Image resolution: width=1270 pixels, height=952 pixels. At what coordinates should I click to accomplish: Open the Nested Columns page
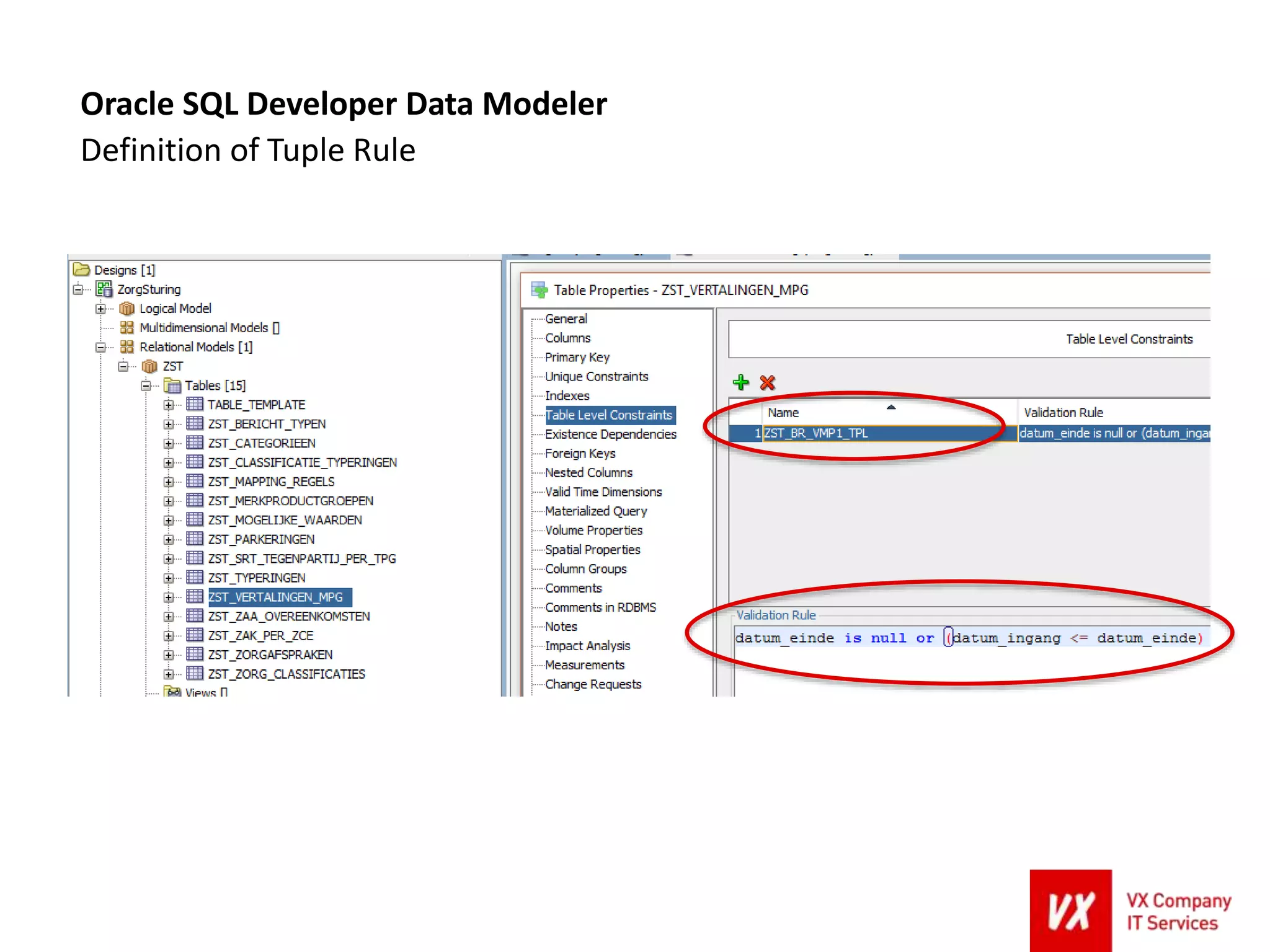point(588,472)
